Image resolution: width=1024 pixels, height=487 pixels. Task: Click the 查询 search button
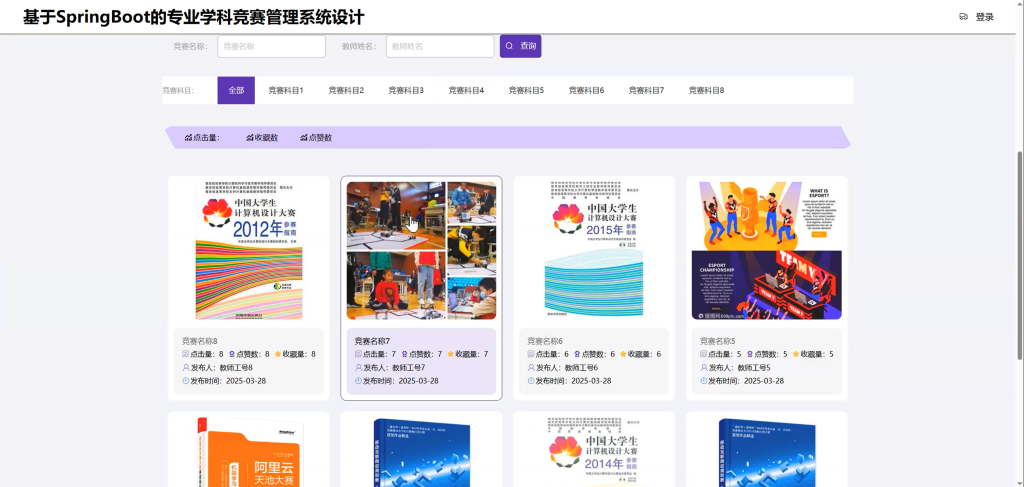point(520,46)
